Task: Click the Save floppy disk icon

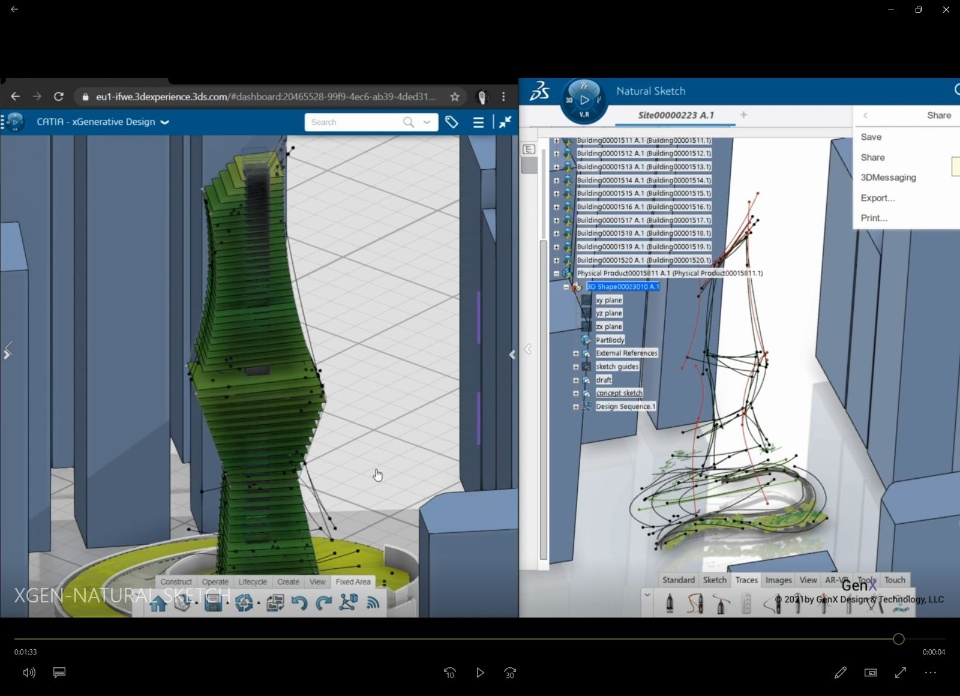Action: pos(213,603)
